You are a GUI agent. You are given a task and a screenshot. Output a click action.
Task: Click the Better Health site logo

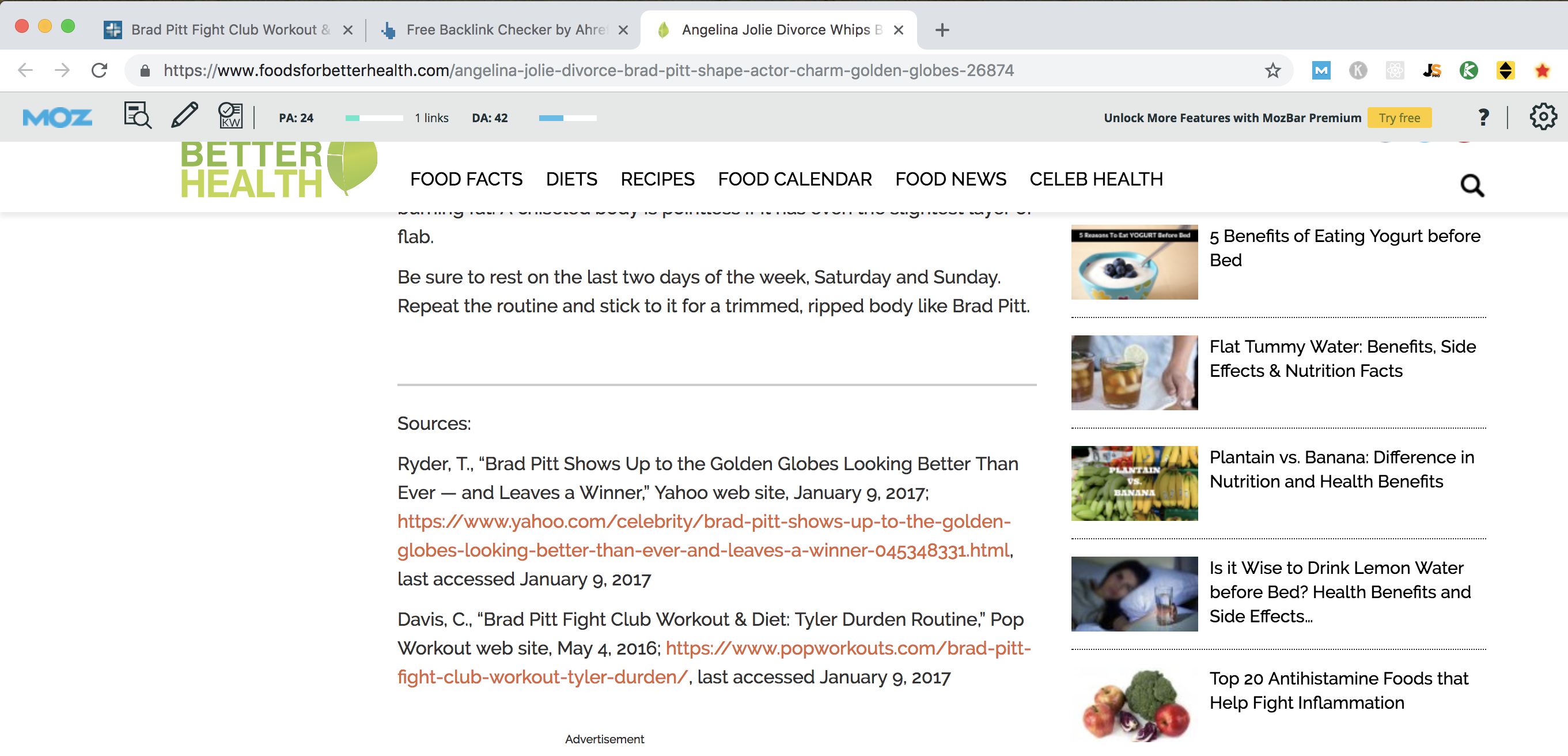279,169
